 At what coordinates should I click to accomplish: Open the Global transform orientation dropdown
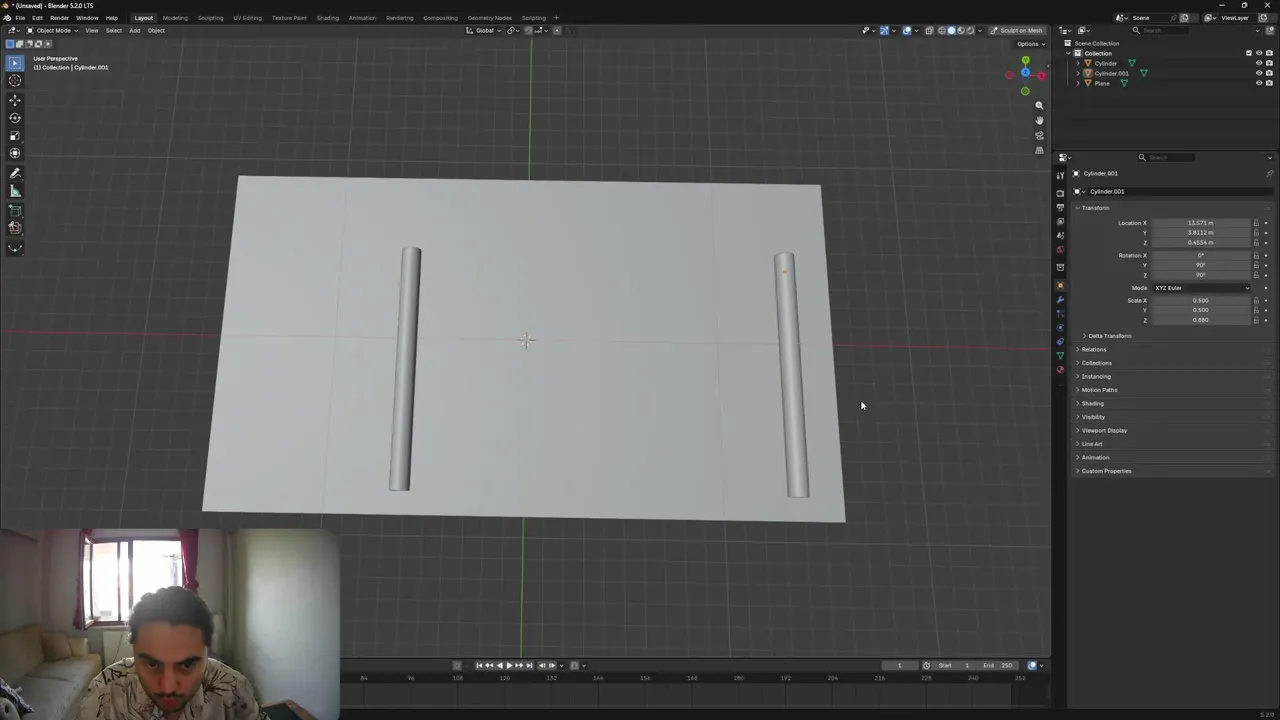pyautogui.click(x=484, y=30)
